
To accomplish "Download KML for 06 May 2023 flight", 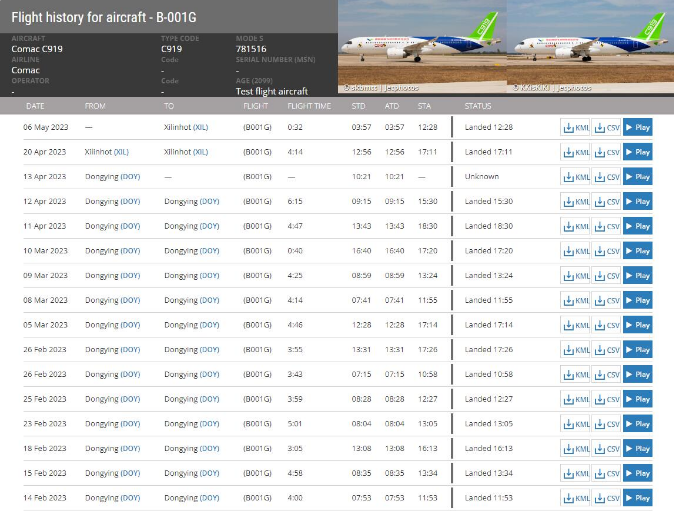I will [575, 128].
